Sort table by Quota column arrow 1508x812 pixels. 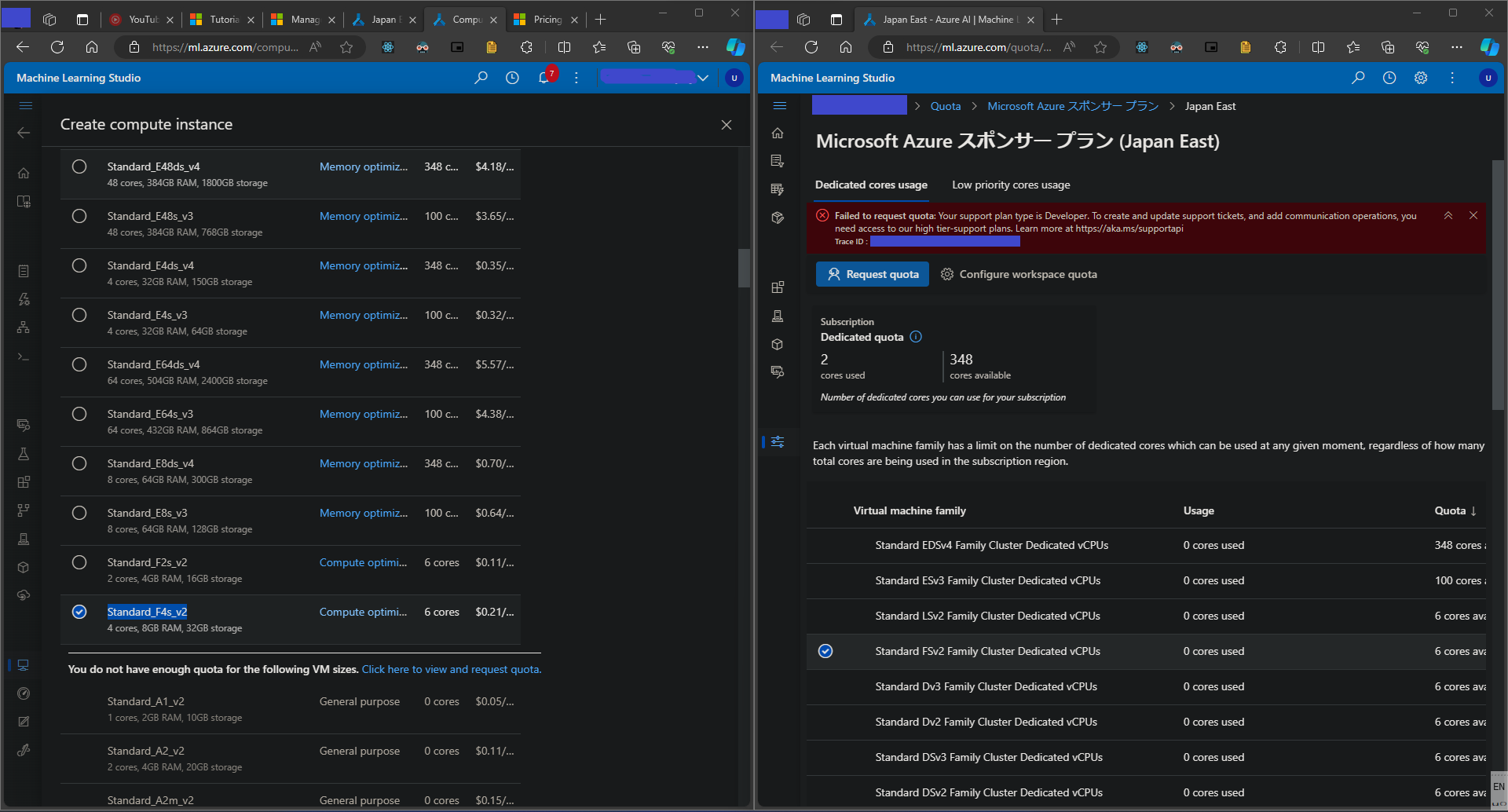(1473, 511)
